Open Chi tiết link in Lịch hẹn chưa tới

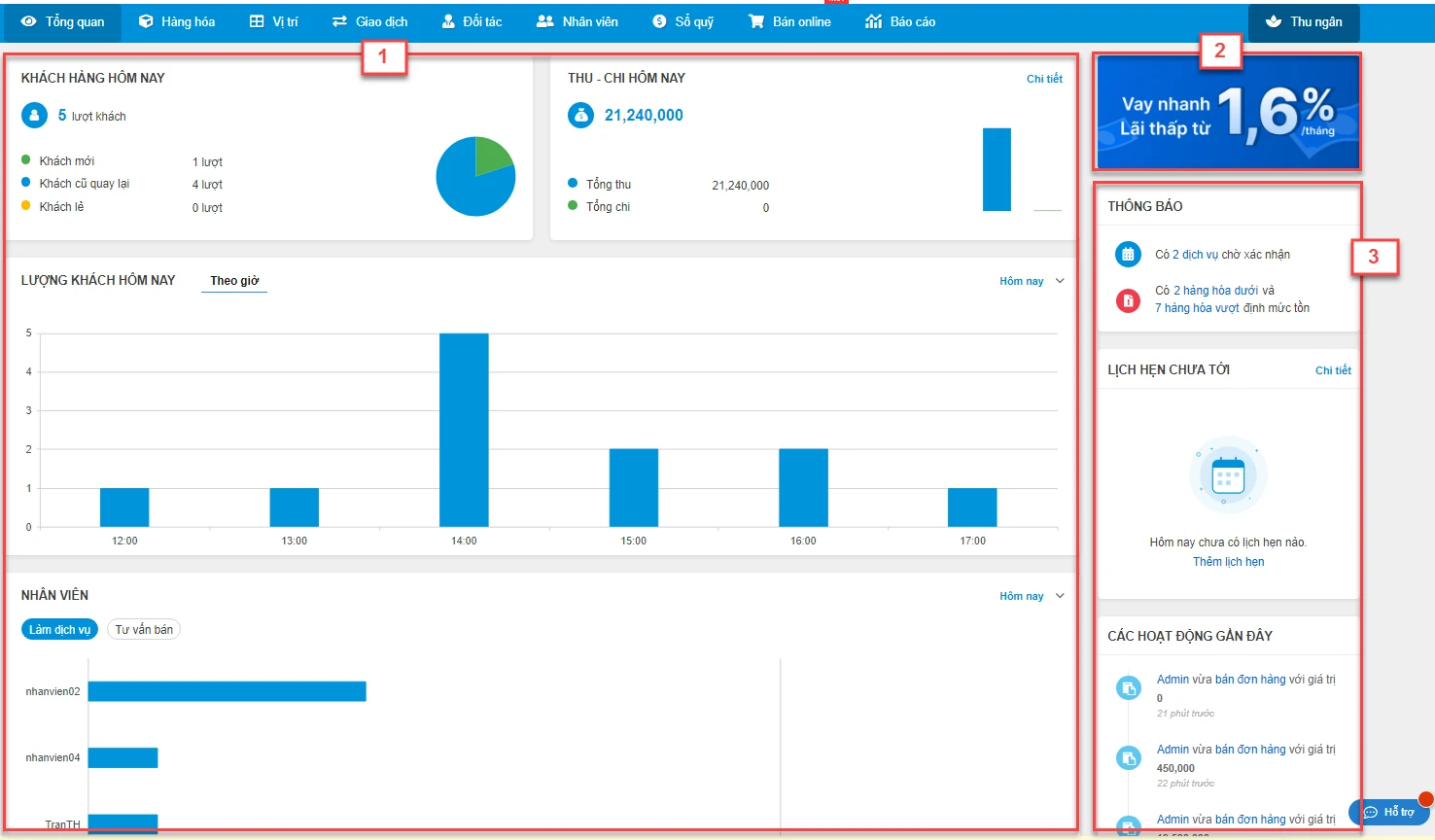click(x=1333, y=370)
